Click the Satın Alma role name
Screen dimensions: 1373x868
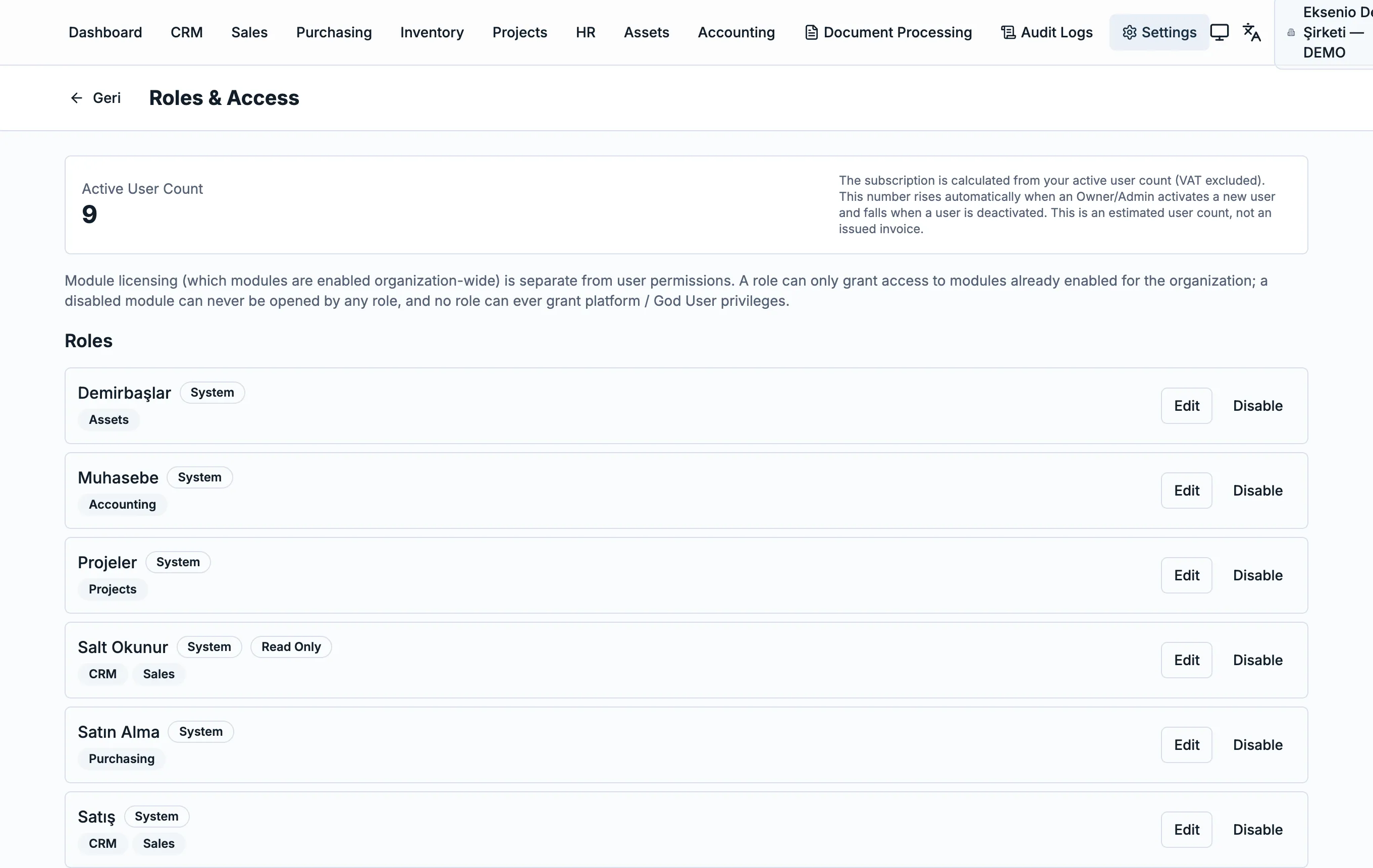click(119, 732)
